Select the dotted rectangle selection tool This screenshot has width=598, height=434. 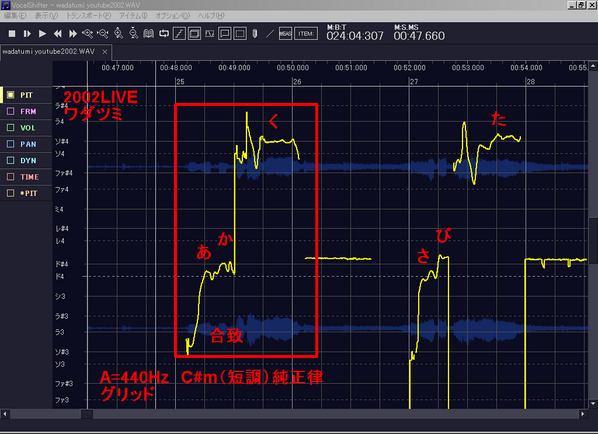pos(240,34)
